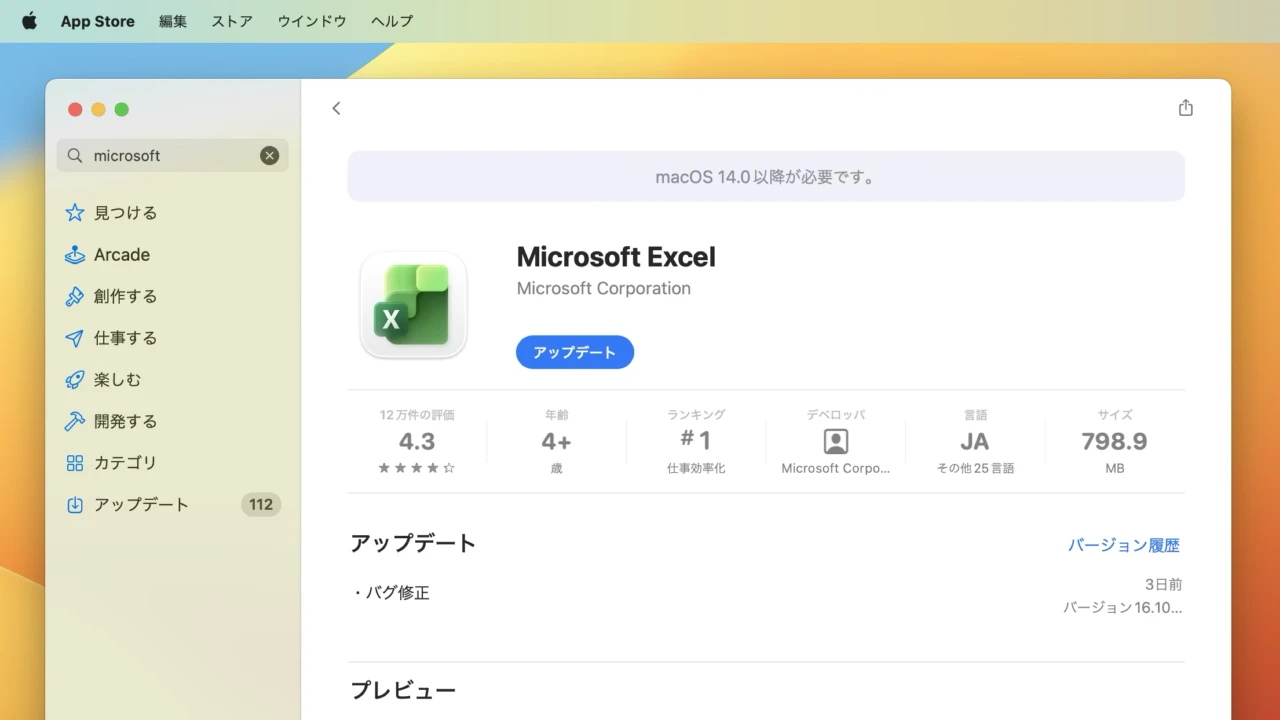Viewport: 1280px width, 720px height.
Task: Open バージョン履歴 version history link
Action: (1123, 545)
